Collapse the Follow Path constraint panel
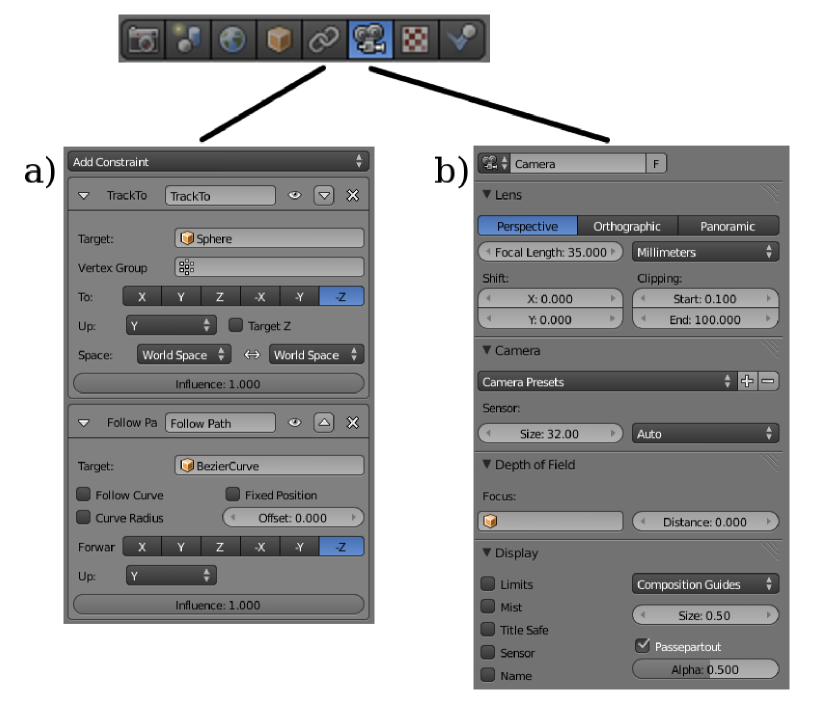The height and width of the screenshot is (727, 830). (84, 423)
